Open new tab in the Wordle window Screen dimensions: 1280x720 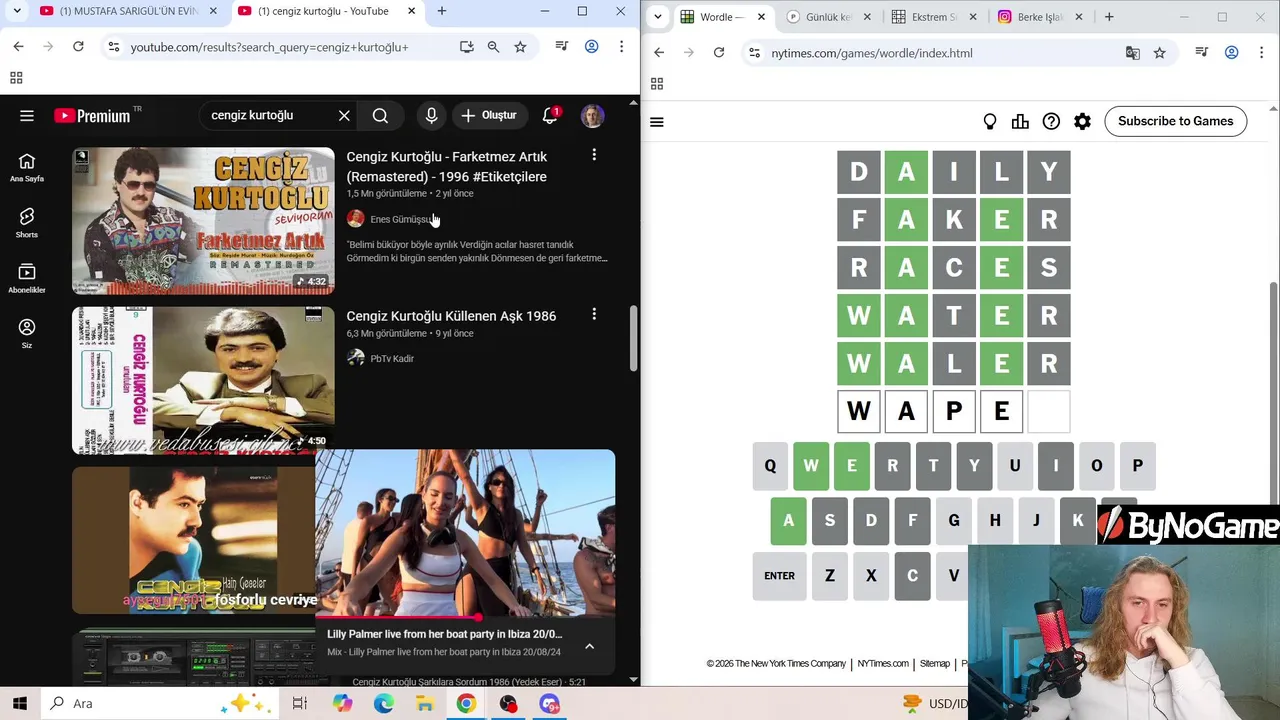[1109, 17]
